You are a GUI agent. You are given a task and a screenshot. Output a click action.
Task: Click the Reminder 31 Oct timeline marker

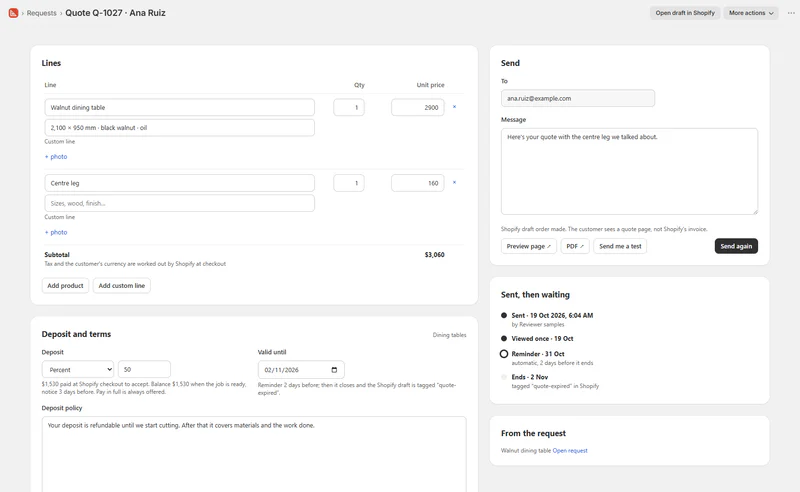pyautogui.click(x=504, y=354)
